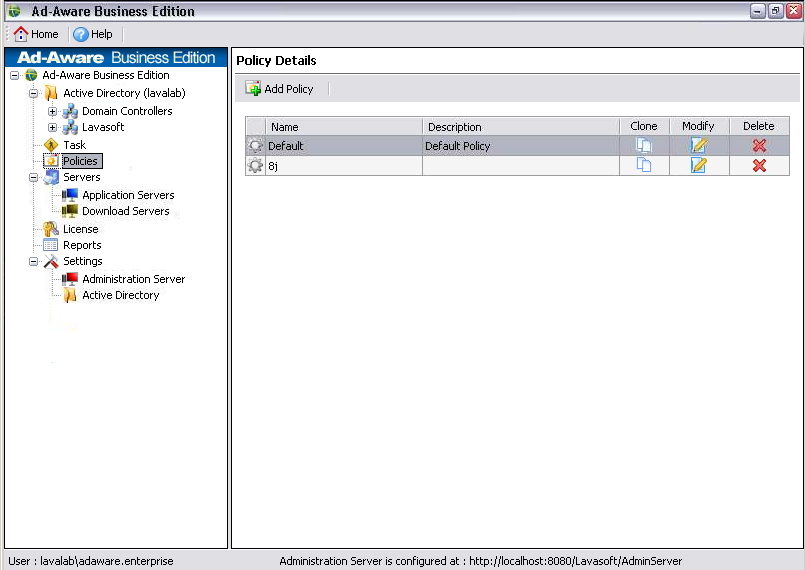Click the Application Servers monitor icon

click(70, 195)
